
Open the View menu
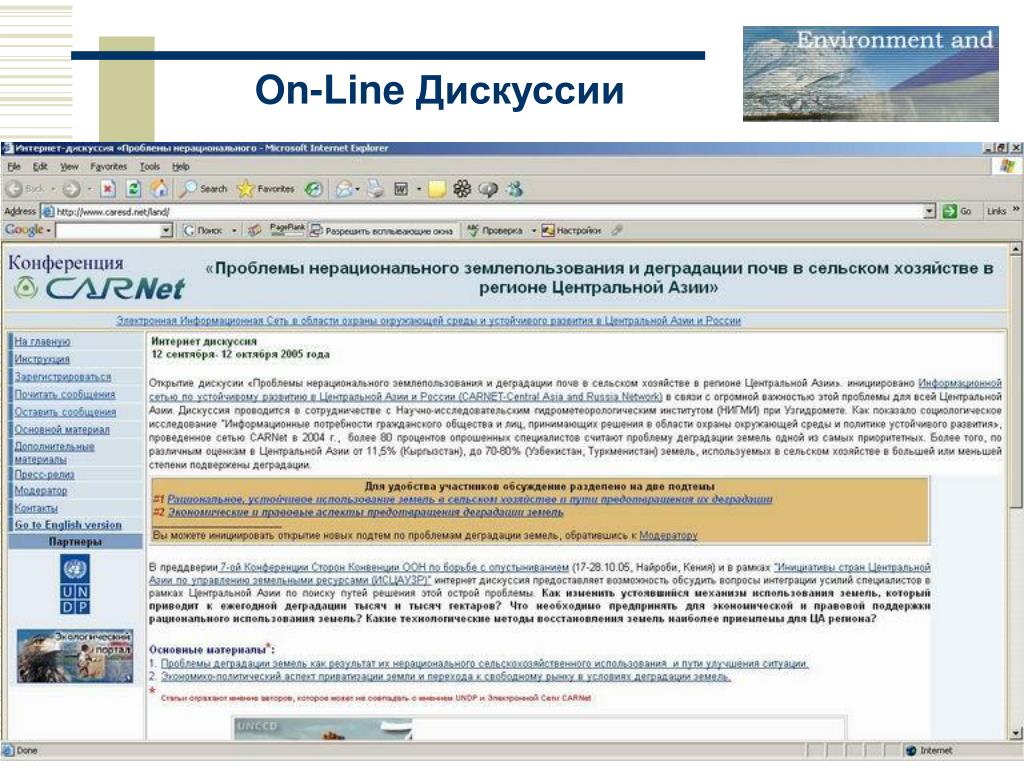(69, 167)
